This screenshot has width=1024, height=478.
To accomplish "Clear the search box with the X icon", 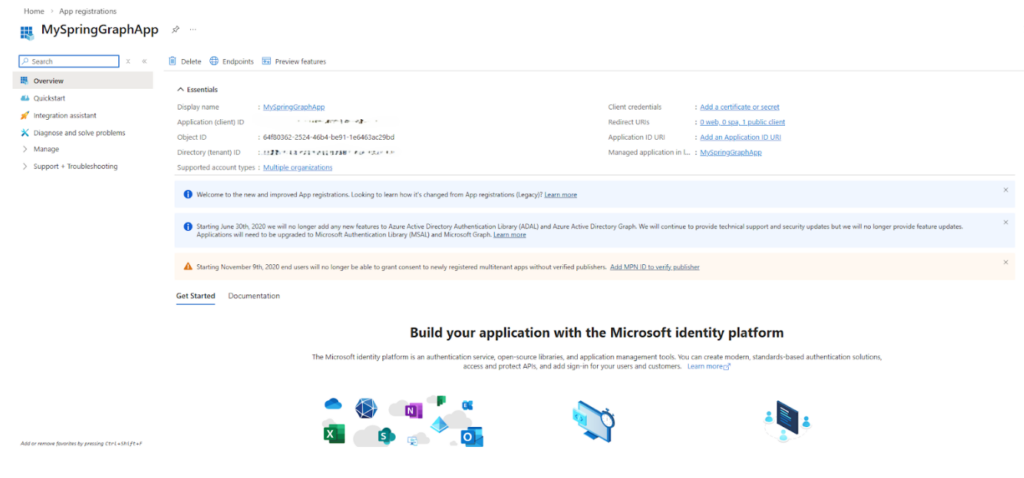I will pos(128,61).
